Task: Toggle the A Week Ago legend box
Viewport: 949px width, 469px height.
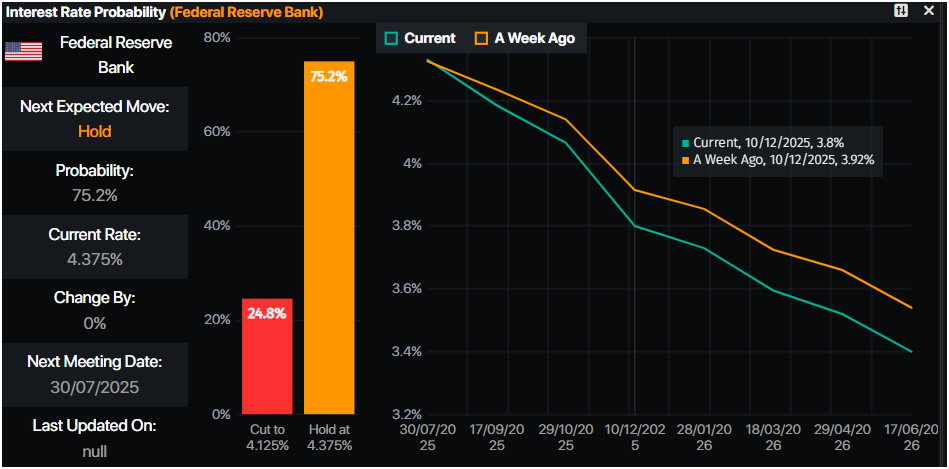Action: 481,38
